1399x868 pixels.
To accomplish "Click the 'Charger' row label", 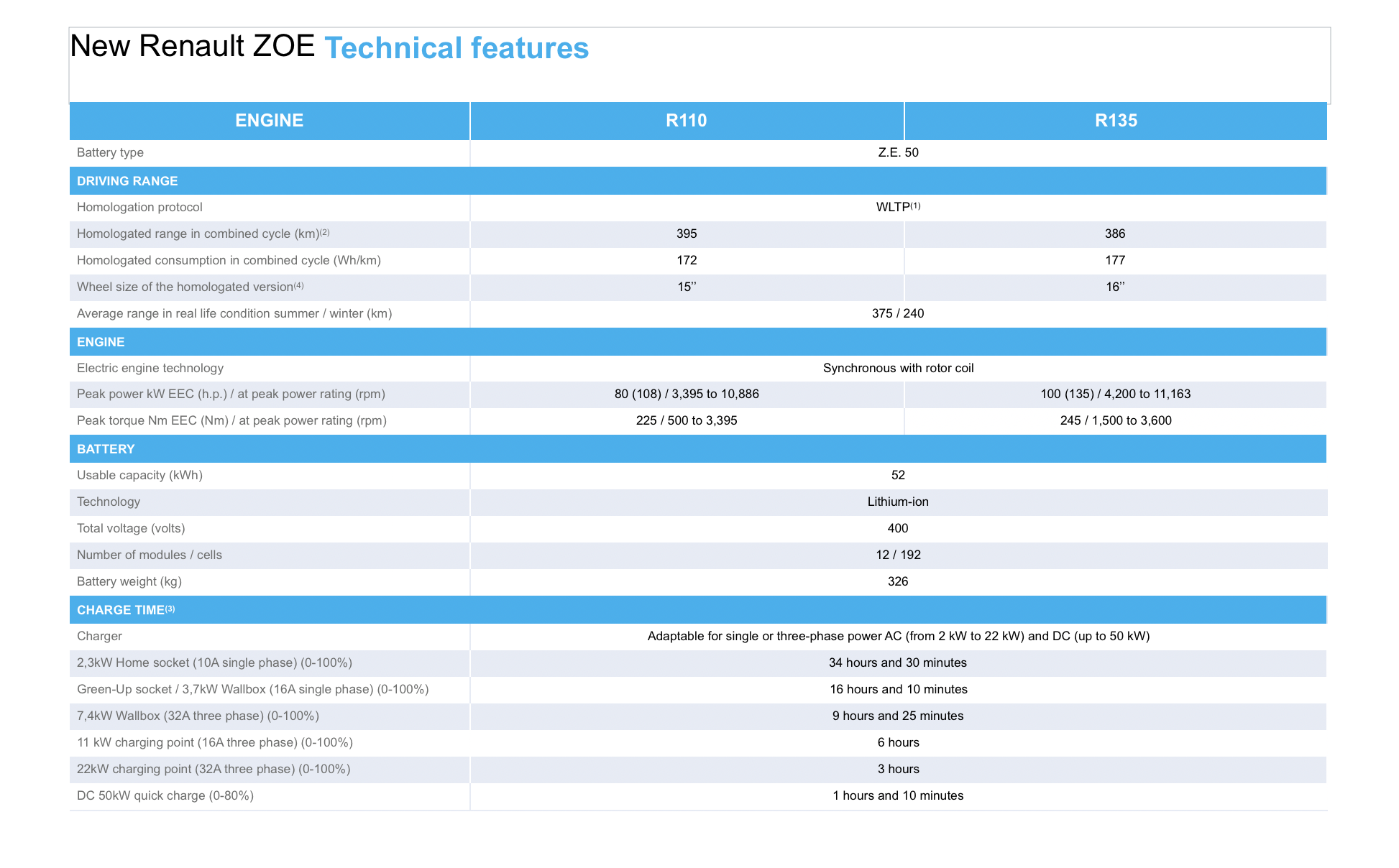I will (x=99, y=636).
